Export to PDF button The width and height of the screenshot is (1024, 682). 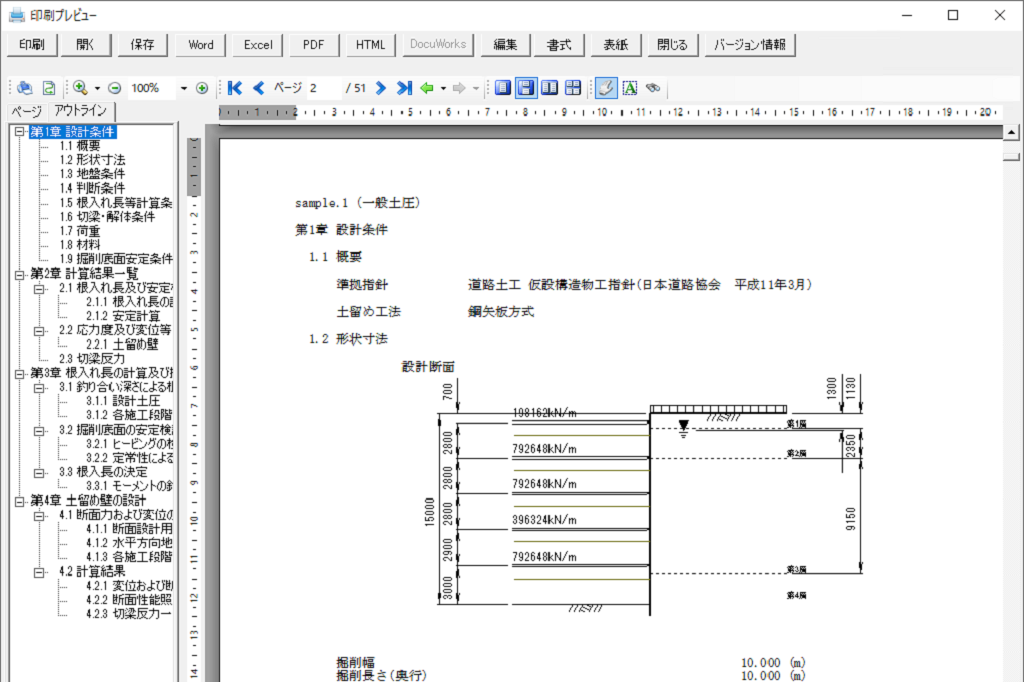pos(313,44)
